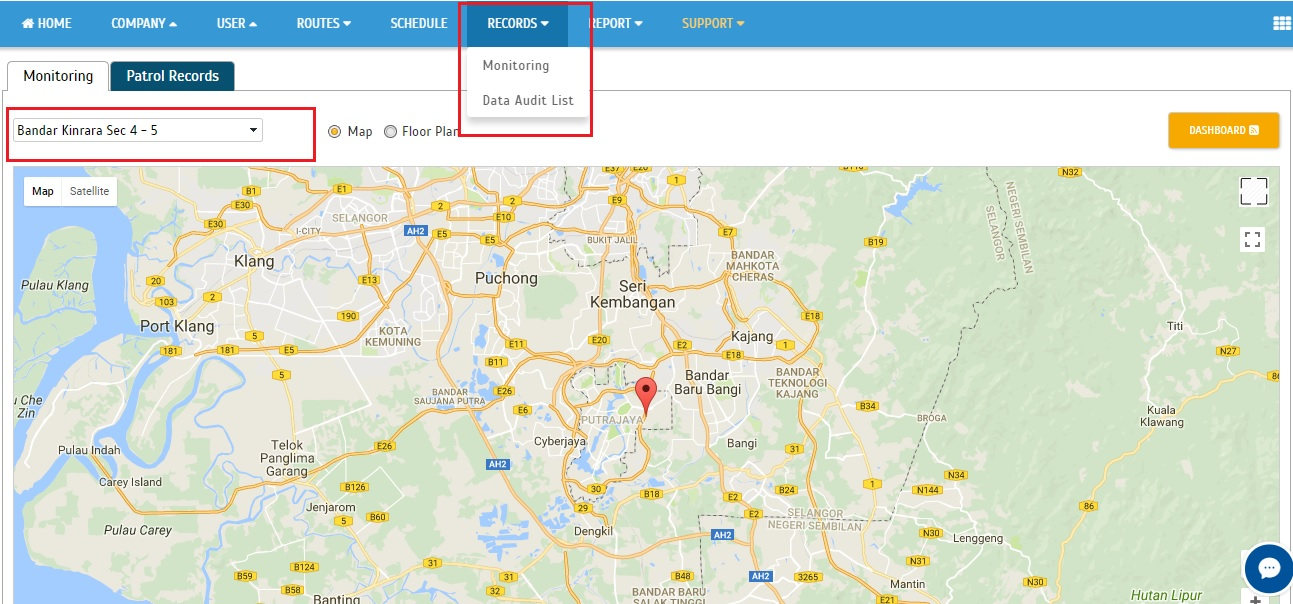
Task: Click the Carey Island map label
Action: 130,482
